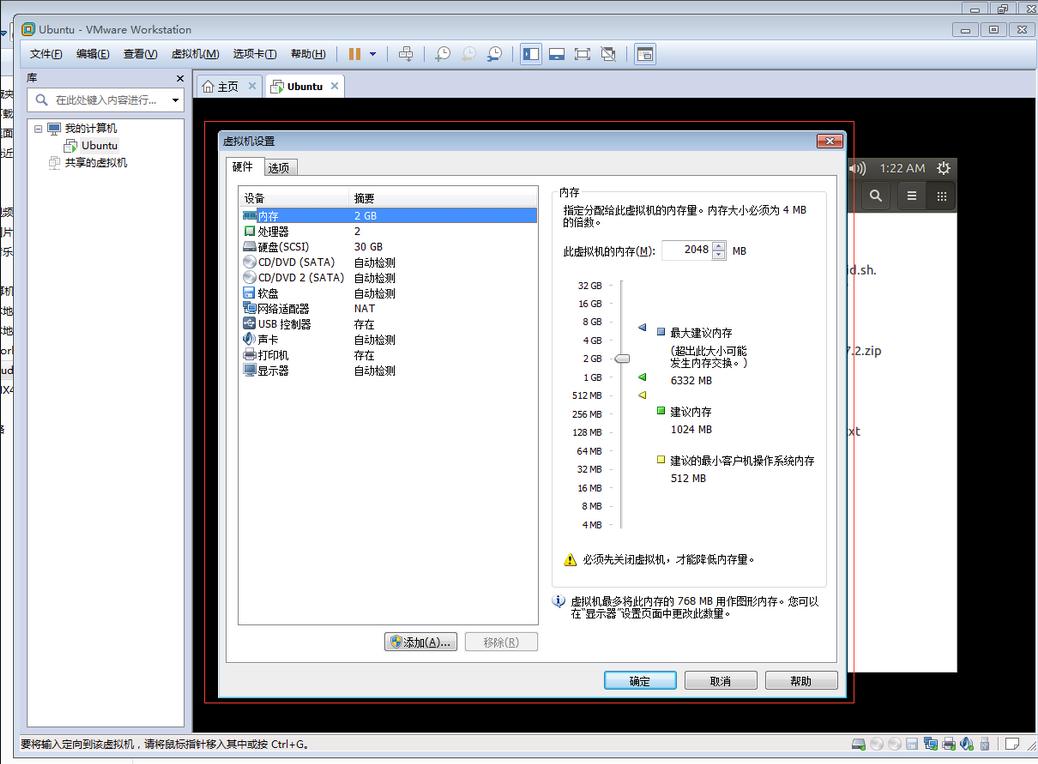This screenshot has height=764, width=1038.
Task: Click the message log status bar icon
Action: (1012, 744)
